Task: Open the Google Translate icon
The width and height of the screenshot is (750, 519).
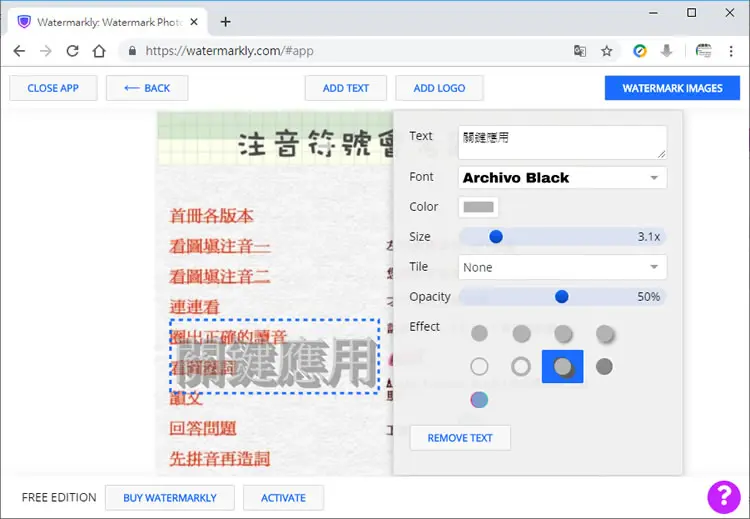Action: click(x=580, y=51)
